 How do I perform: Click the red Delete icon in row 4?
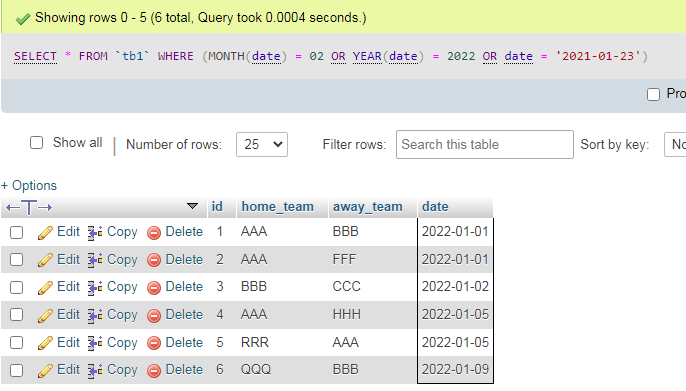coord(154,315)
